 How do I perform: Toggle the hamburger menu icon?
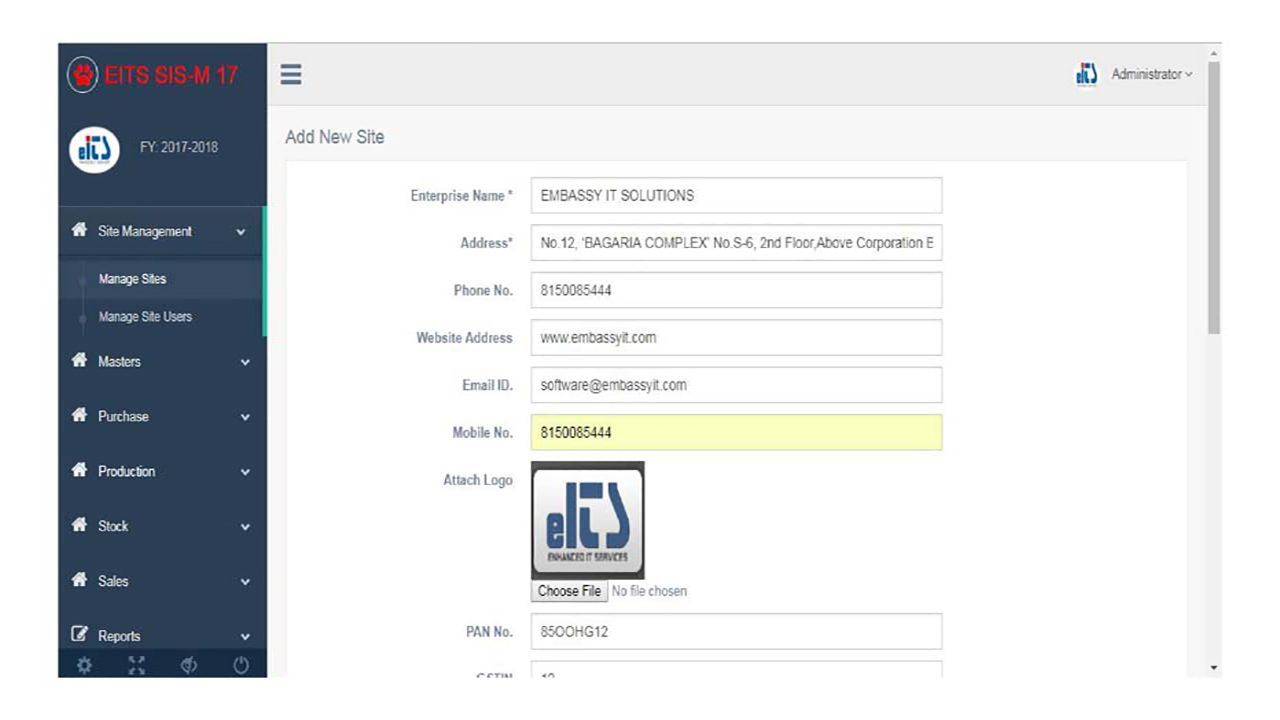[x=291, y=74]
